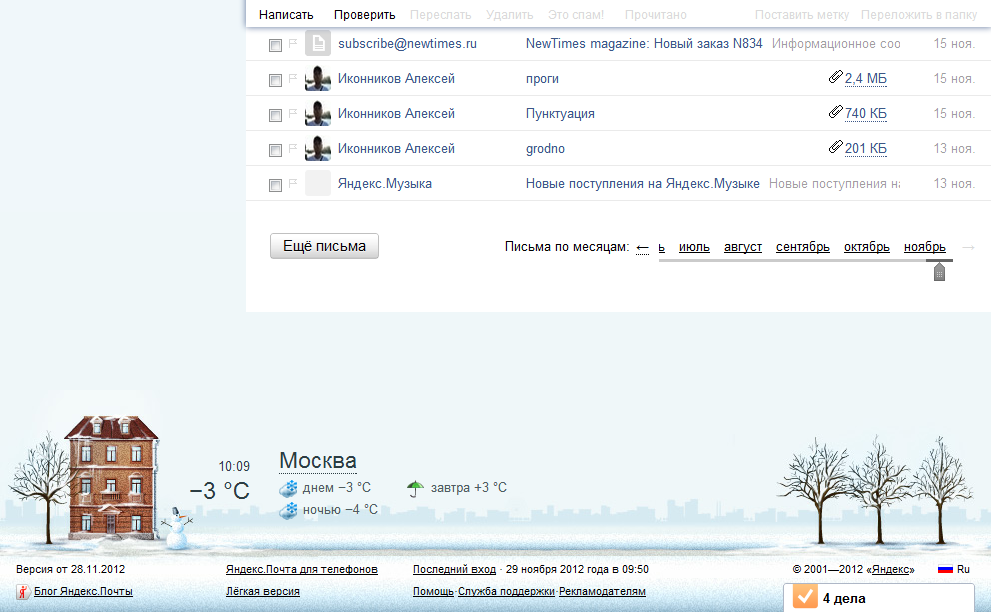Viewport: 991px width, 612px height.
Task: Open NewTimes magazine: Новый заказ N834 message
Action: (x=644, y=44)
